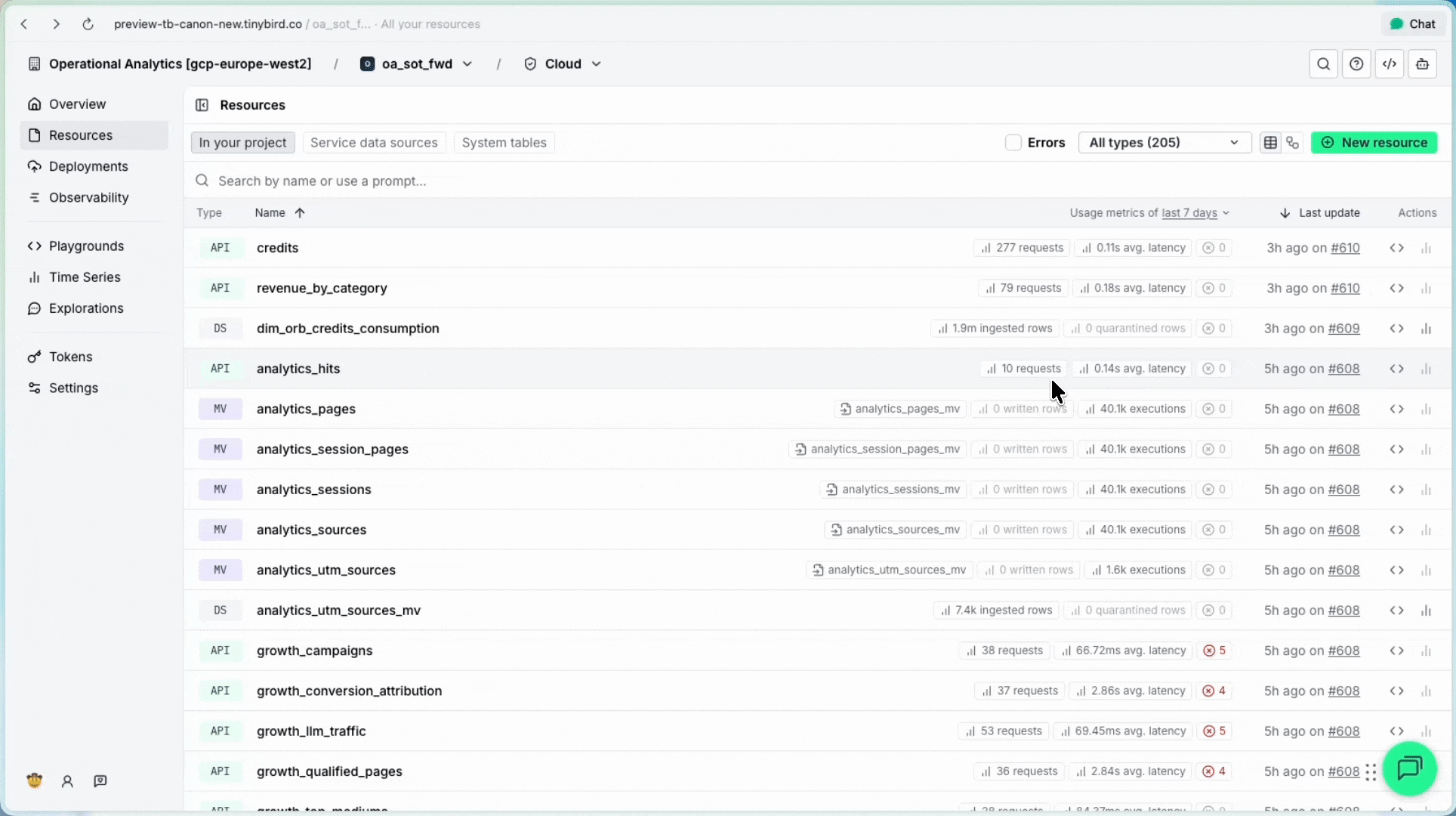
Task: Enable the Errors filter checkbox
Action: pyautogui.click(x=1013, y=142)
